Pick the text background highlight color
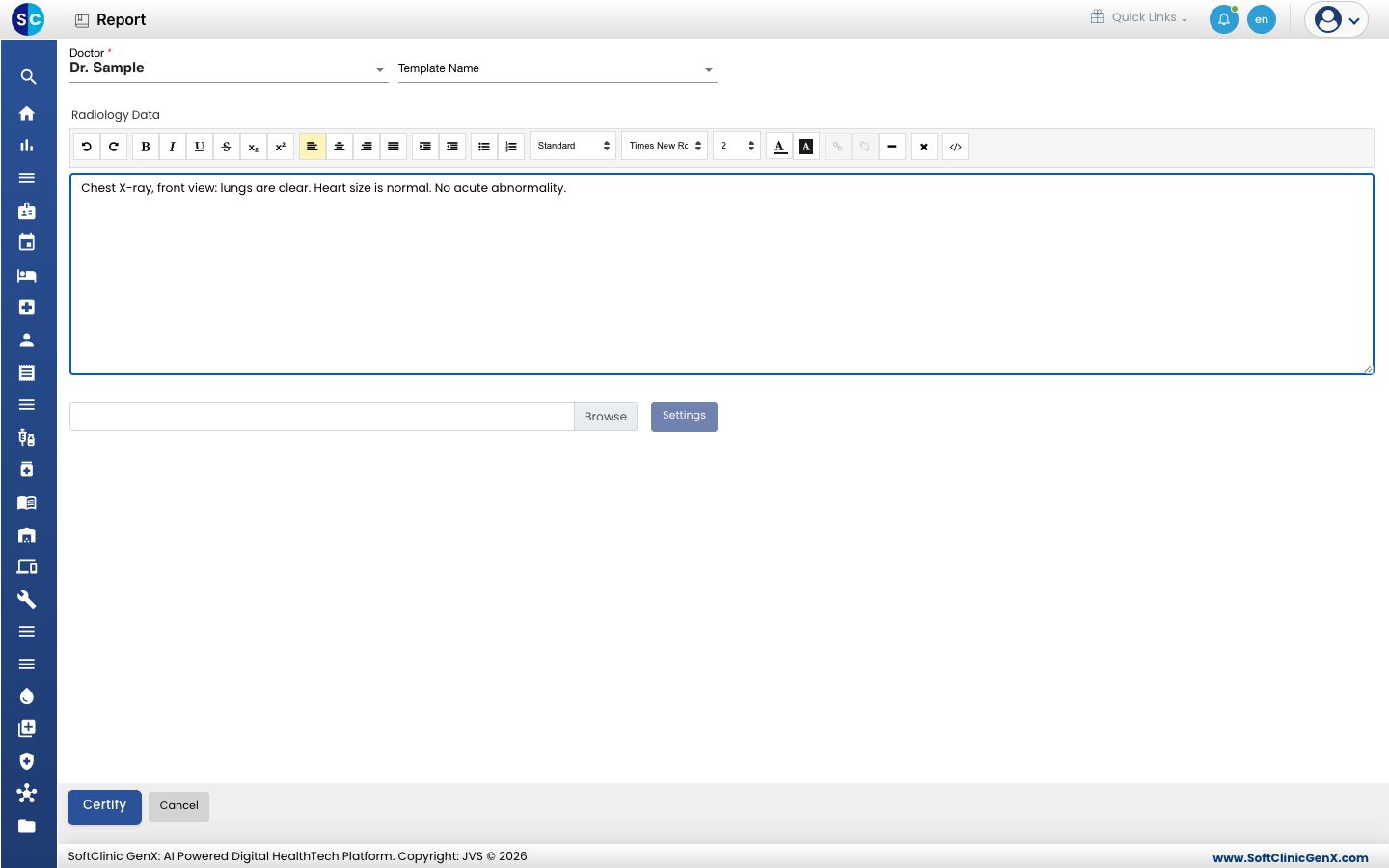Screen dimensions: 1389x868 pyautogui.click(x=806, y=147)
